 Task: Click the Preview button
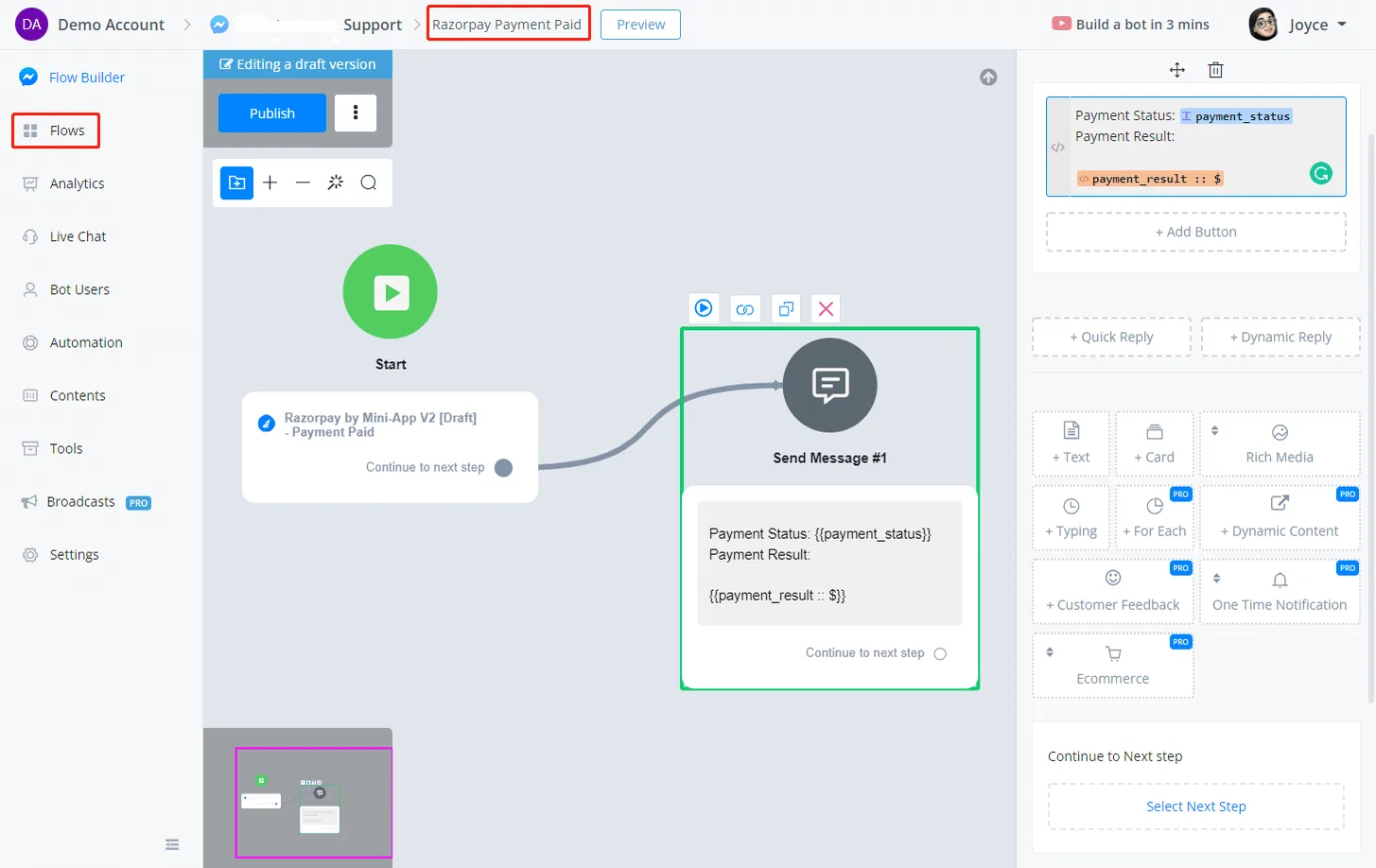640,25
